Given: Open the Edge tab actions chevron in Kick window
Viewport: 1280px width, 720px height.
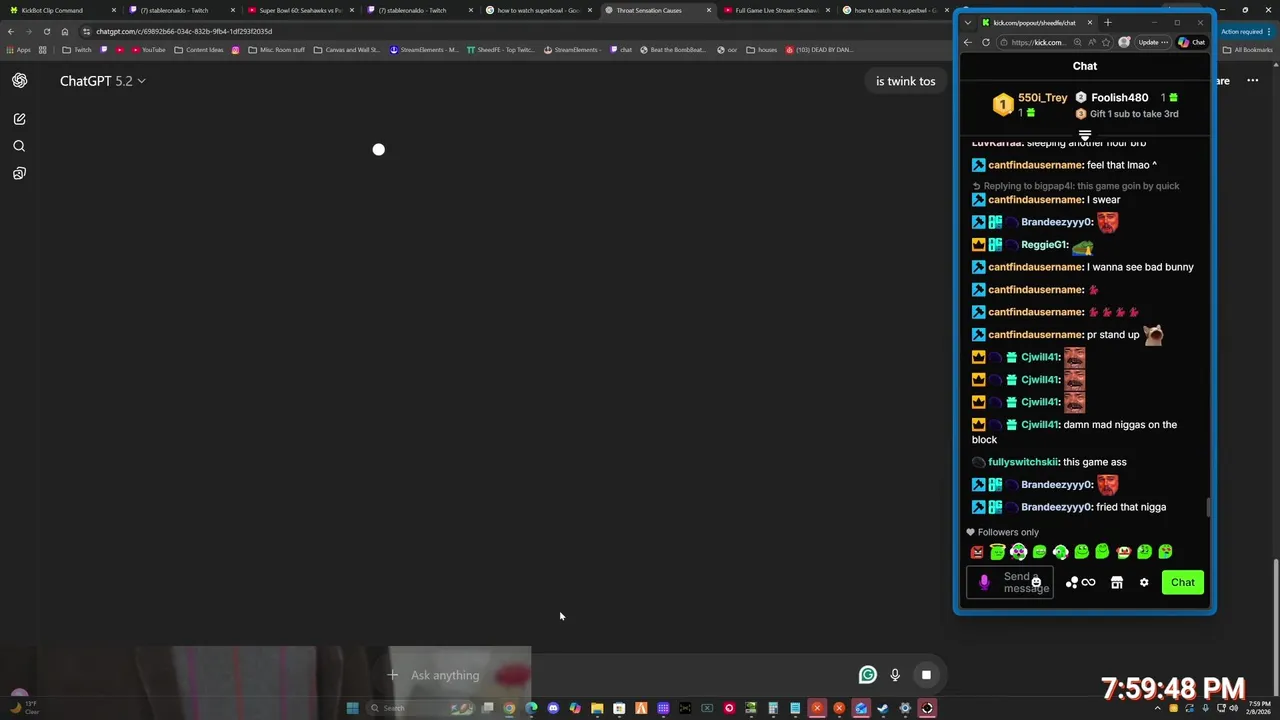Looking at the screenshot, I should click(967, 22).
